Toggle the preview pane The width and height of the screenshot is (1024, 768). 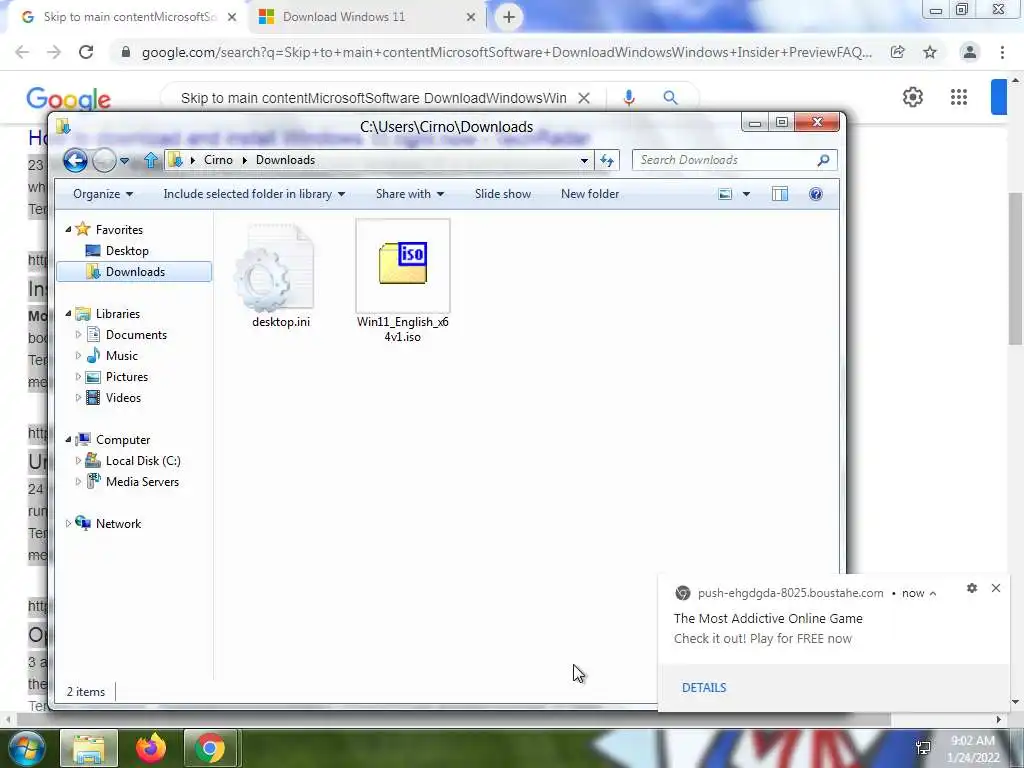coord(780,194)
